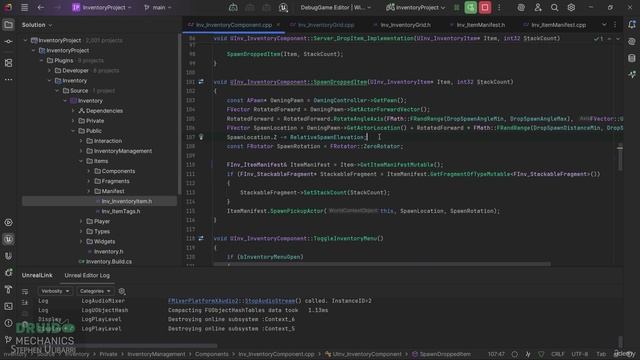Open the Solution view dropdown
This screenshot has width=640, height=360.
coord(37,25)
